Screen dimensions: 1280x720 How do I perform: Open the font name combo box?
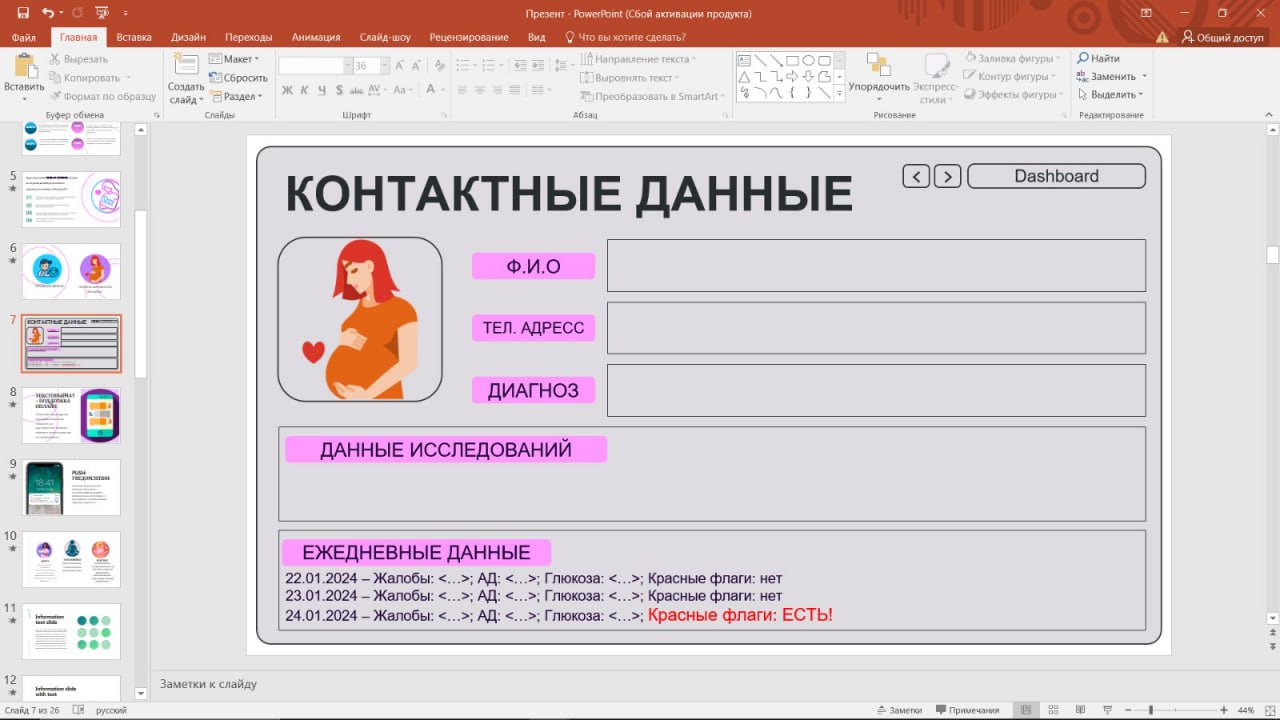pos(315,65)
